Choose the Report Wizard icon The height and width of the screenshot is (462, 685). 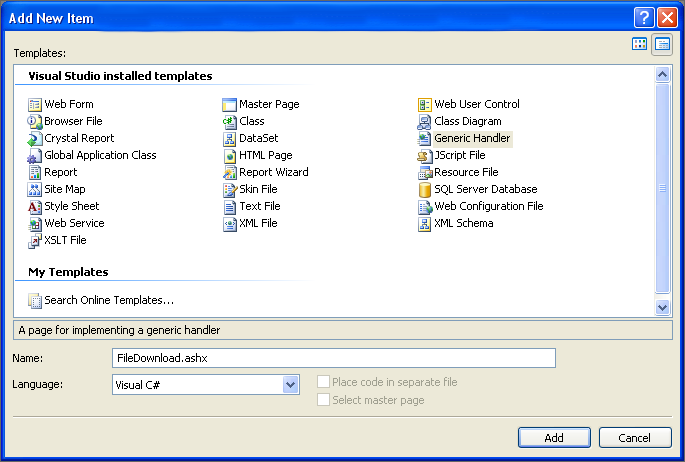[229, 172]
